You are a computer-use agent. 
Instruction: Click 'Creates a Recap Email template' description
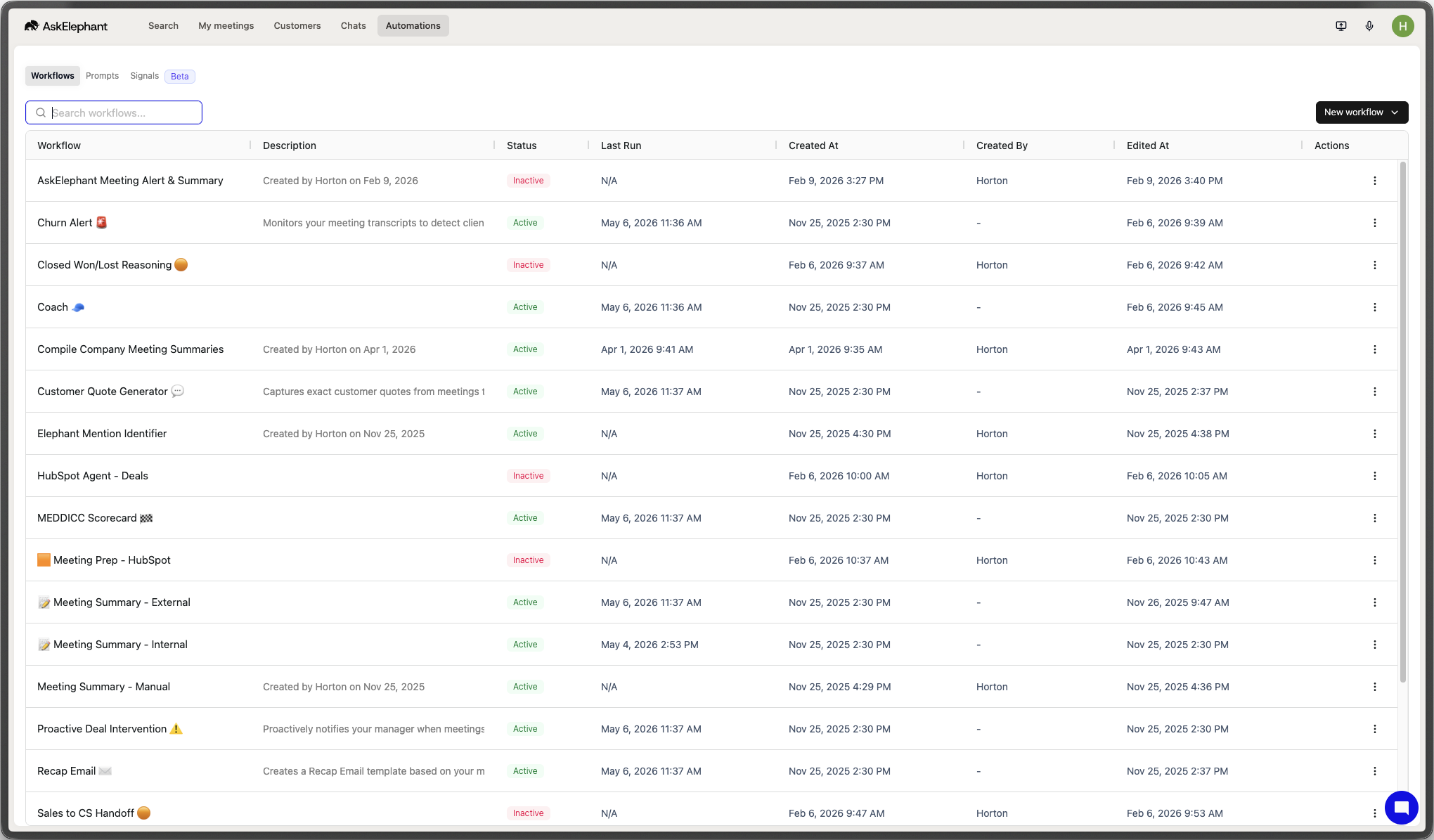(374, 771)
